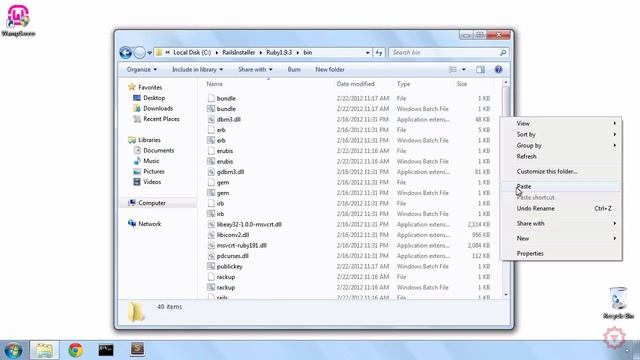Open the Windows Start menu orb
The image size is (640, 360).
click(13, 350)
